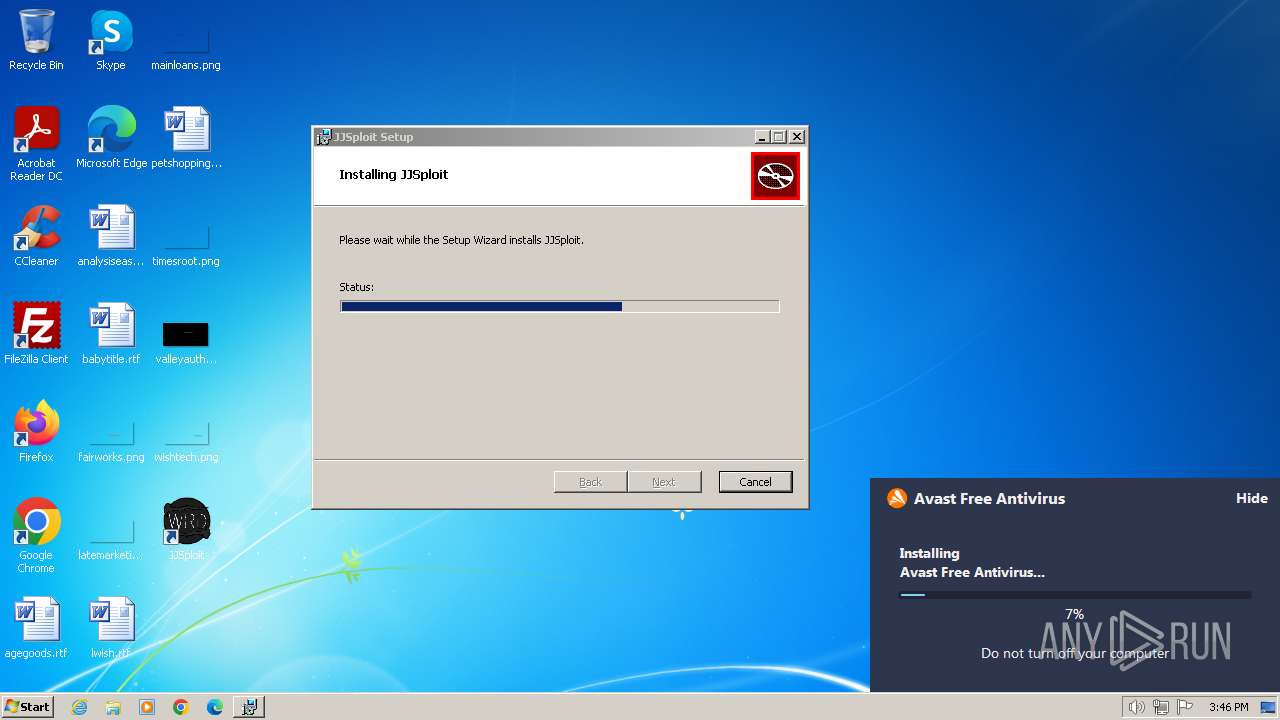
Task: Click the network tray icon
Action: (1161, 707)
